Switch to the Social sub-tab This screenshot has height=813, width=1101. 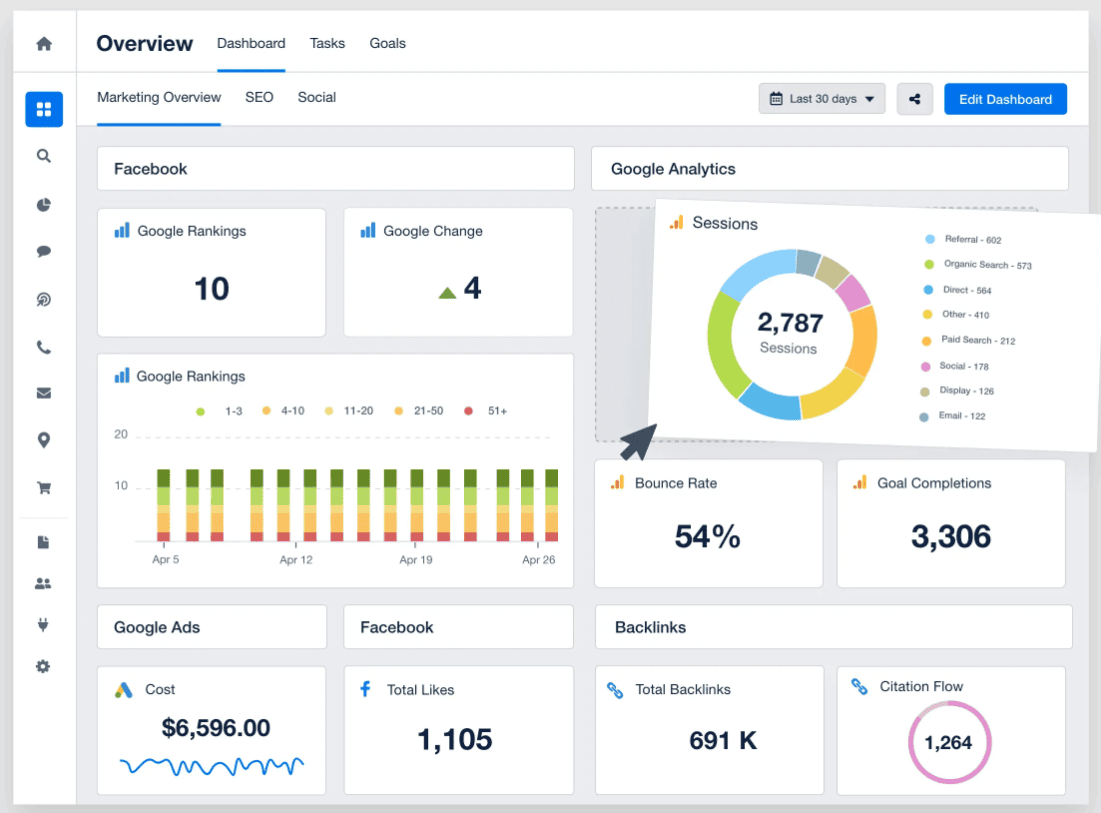(317, 97)
